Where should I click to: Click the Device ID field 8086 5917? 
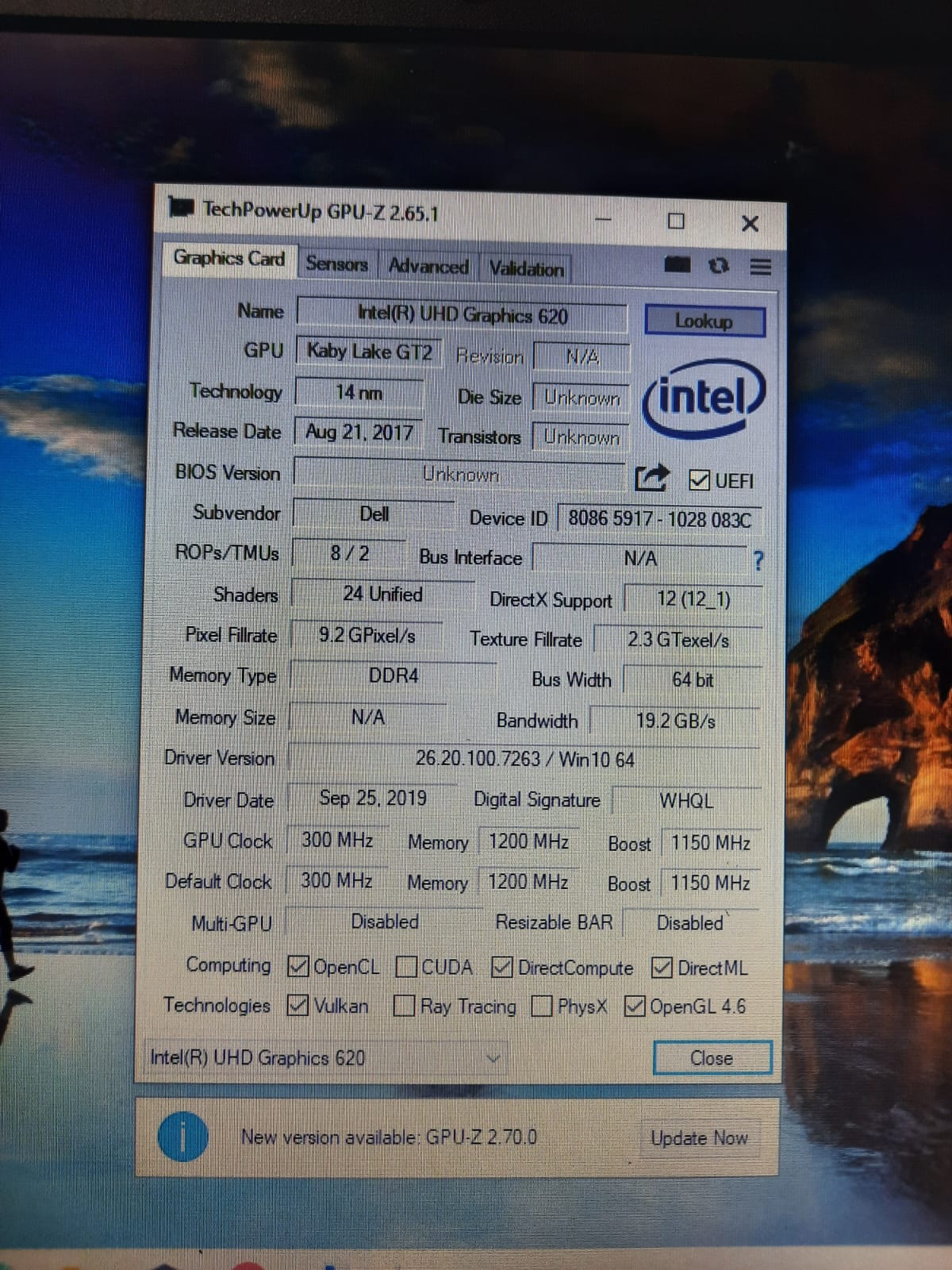(659, 519)
